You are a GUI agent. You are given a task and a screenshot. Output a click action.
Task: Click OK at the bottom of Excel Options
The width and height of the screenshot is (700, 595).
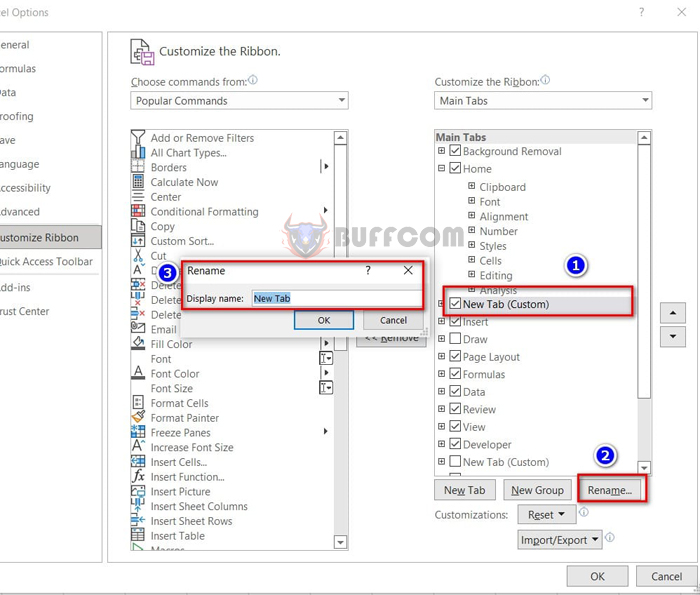597,576
